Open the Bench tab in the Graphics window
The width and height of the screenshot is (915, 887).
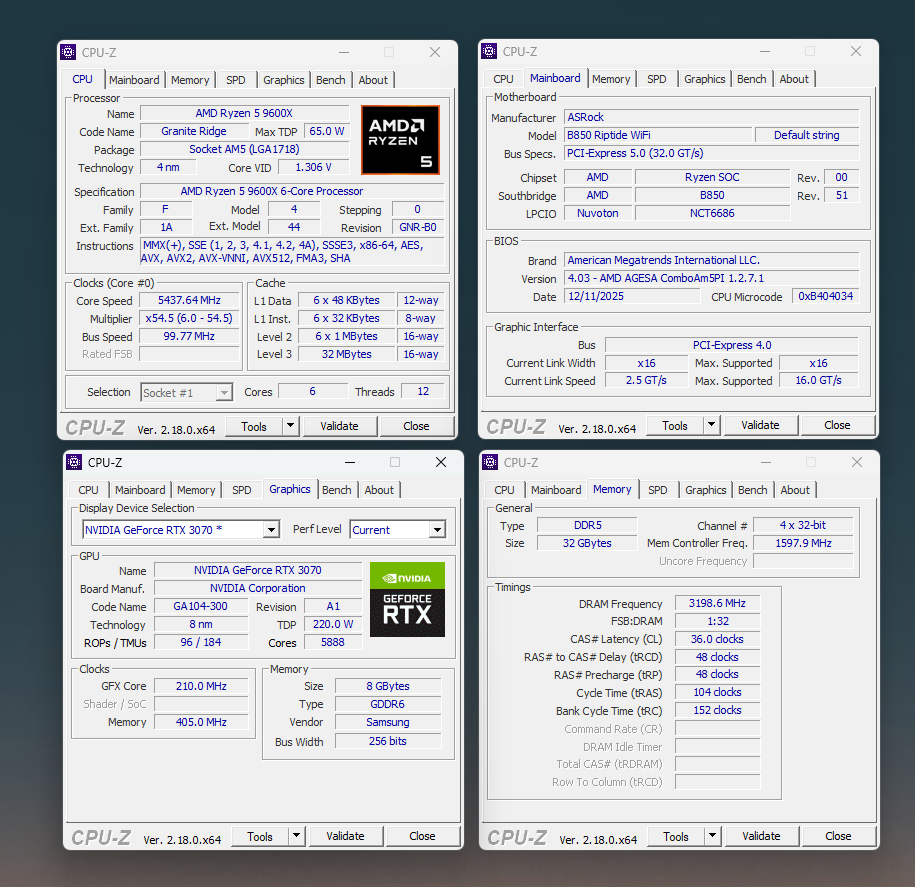(x=337, y=490)
